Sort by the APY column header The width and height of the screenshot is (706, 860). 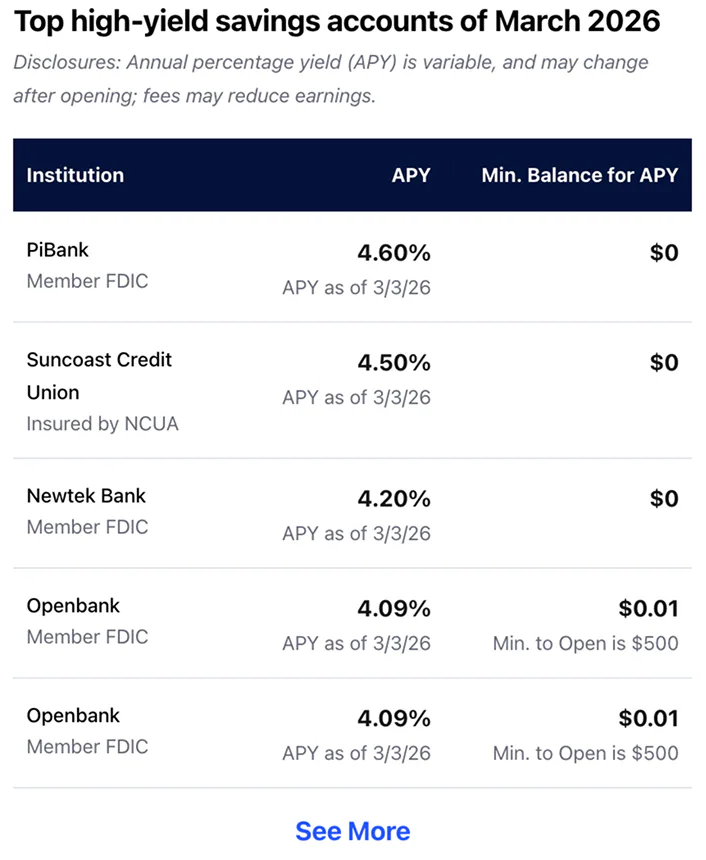pos(411,175)
